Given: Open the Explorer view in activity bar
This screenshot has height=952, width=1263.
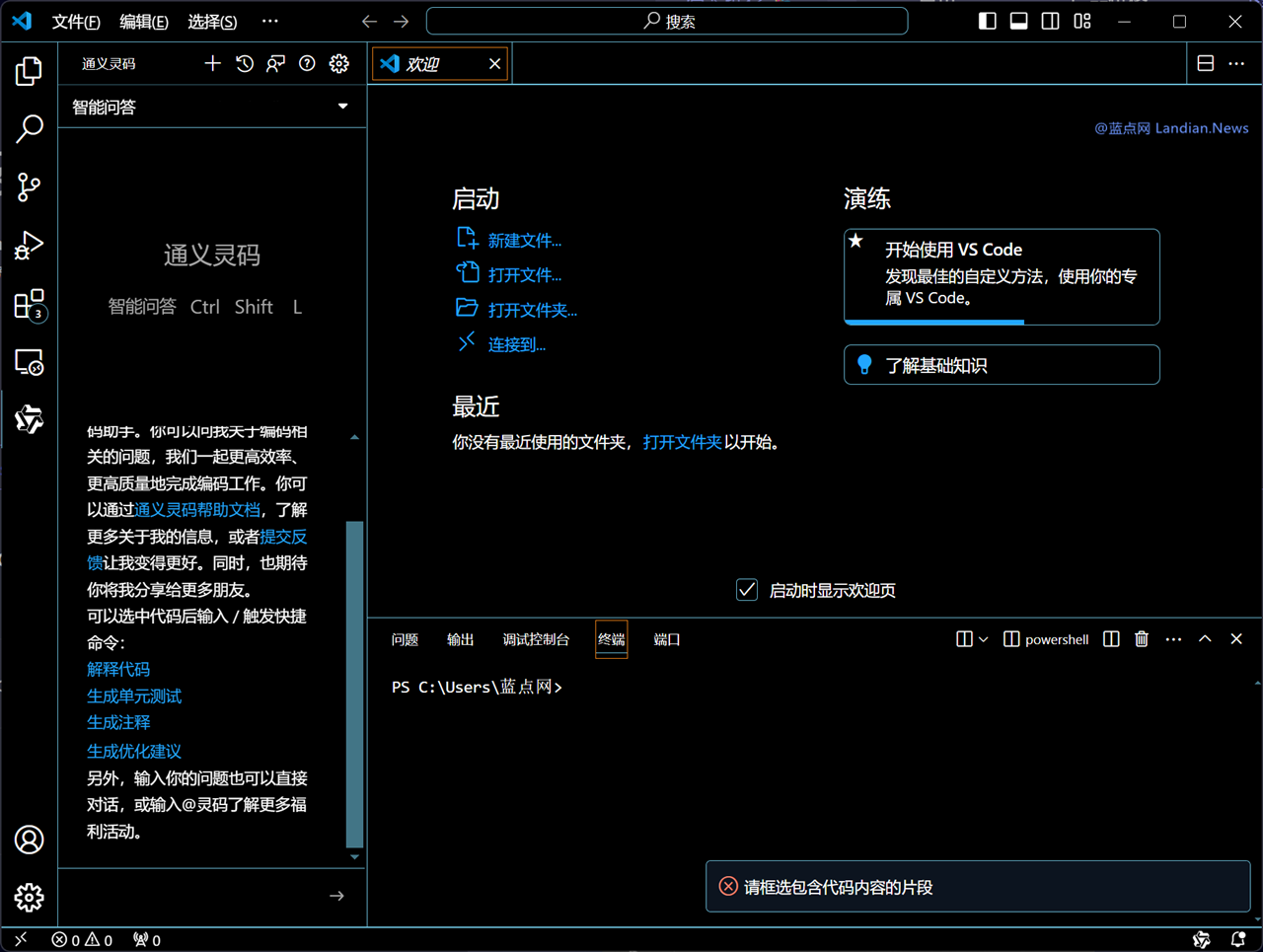Looking at the screenshot, I should (x=30, y=71).
